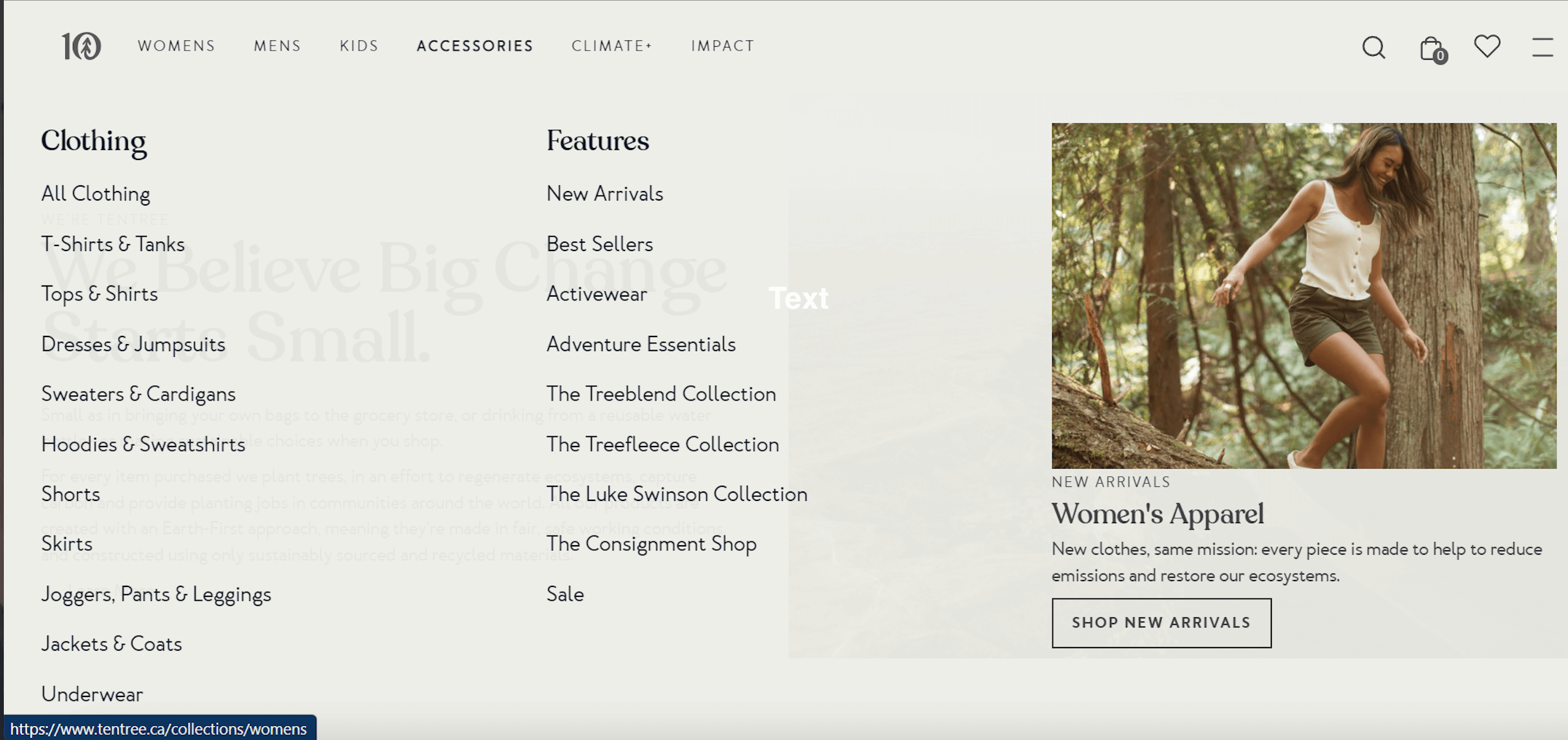Open the WOMENS navigation menu
The width and height of the screenshot is (1568, 740).
(177, 46)
